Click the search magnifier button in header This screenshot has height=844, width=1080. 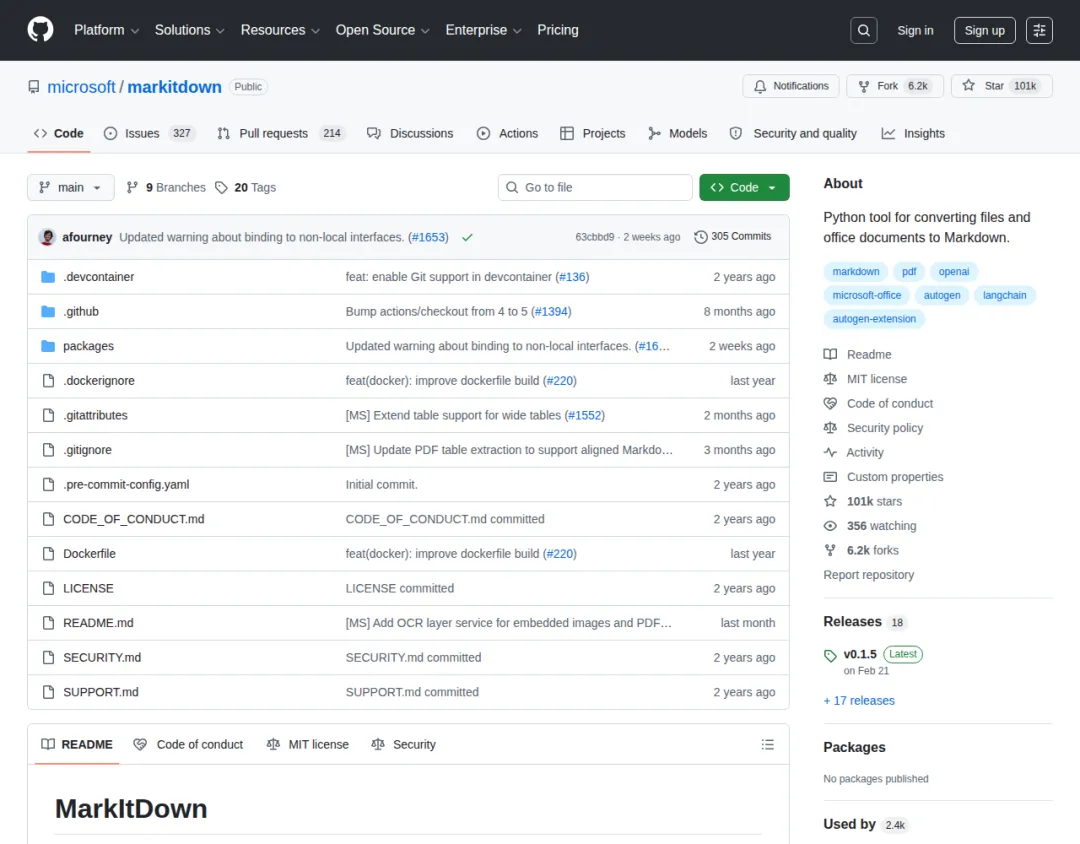point(863,30)
